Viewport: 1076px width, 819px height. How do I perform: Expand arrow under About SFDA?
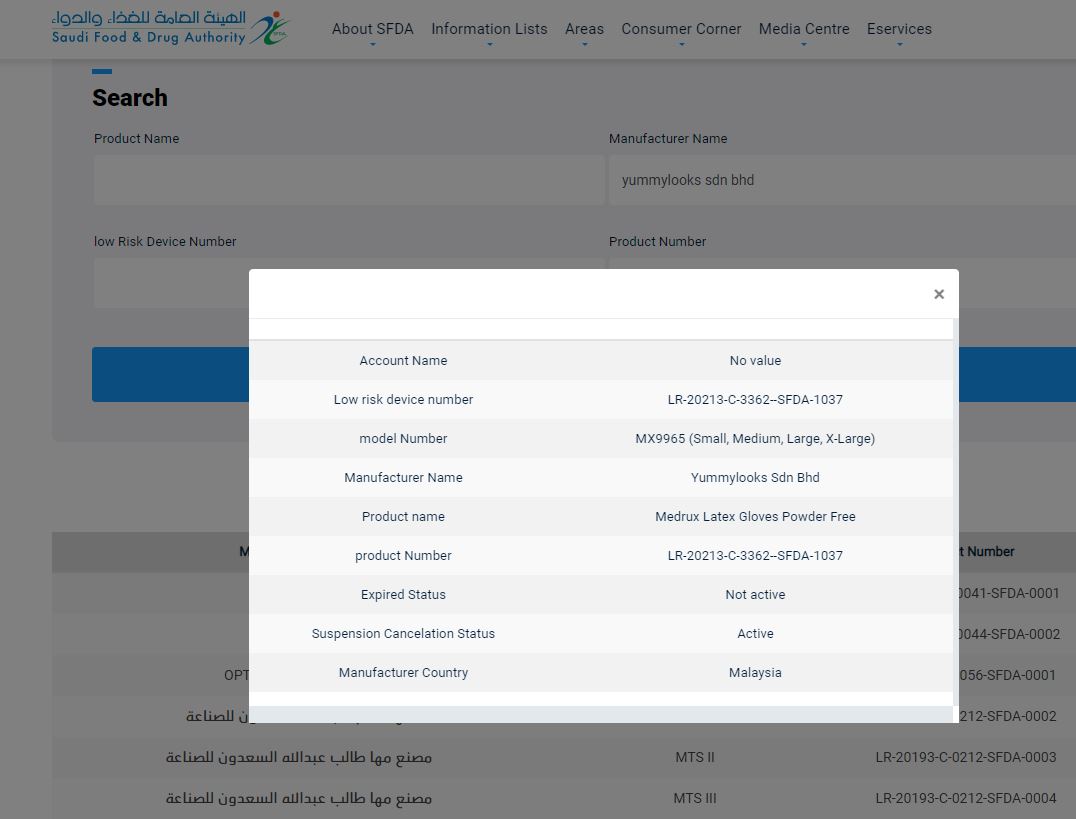click(x=373, y=45)
